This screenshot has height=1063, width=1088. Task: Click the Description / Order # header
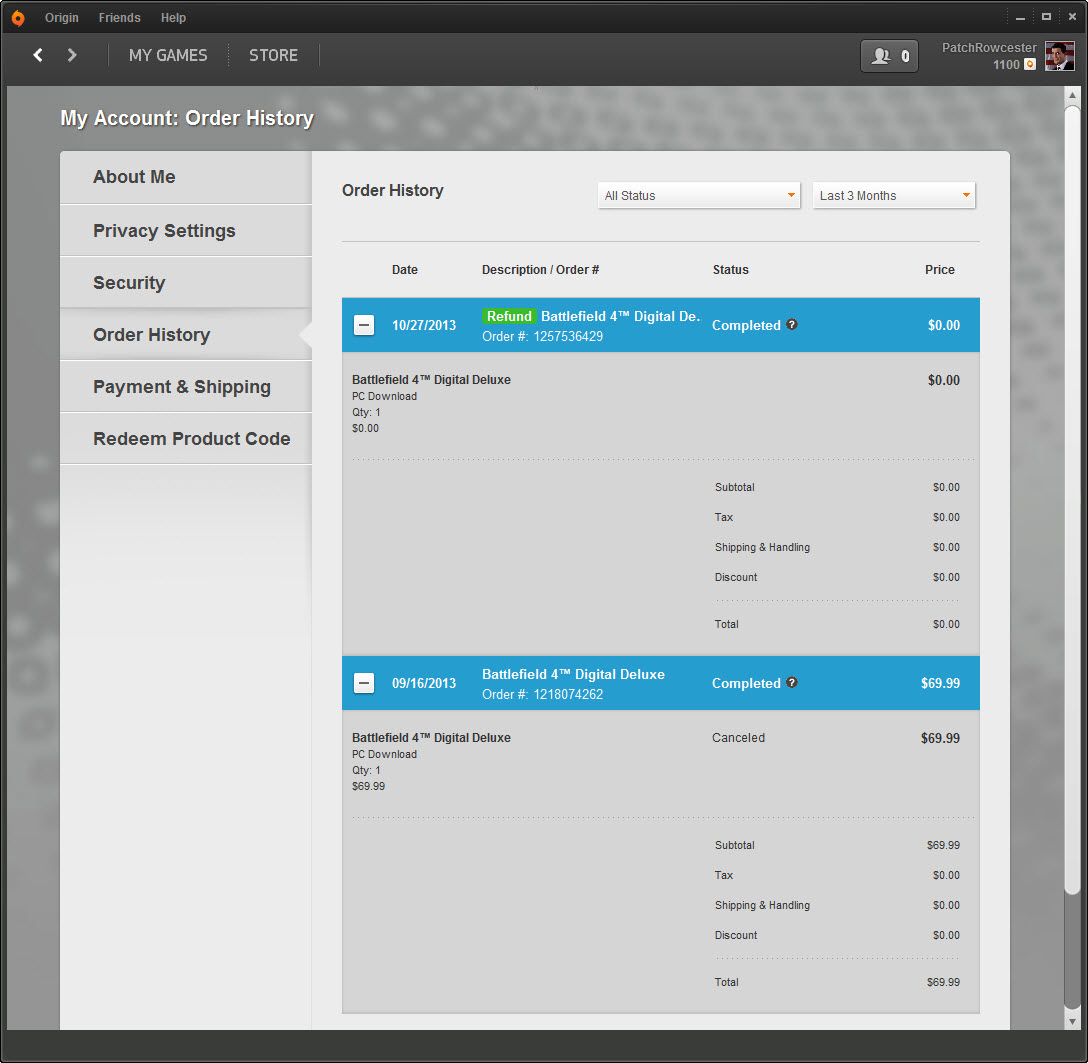[x=541, y=270]
